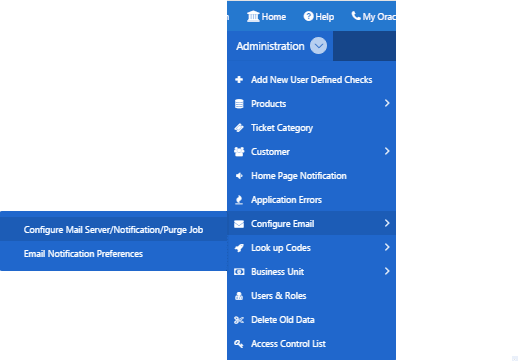Click the plus icon for user defined checks
The image size is (518, 361).
click(x=239, y=80)
